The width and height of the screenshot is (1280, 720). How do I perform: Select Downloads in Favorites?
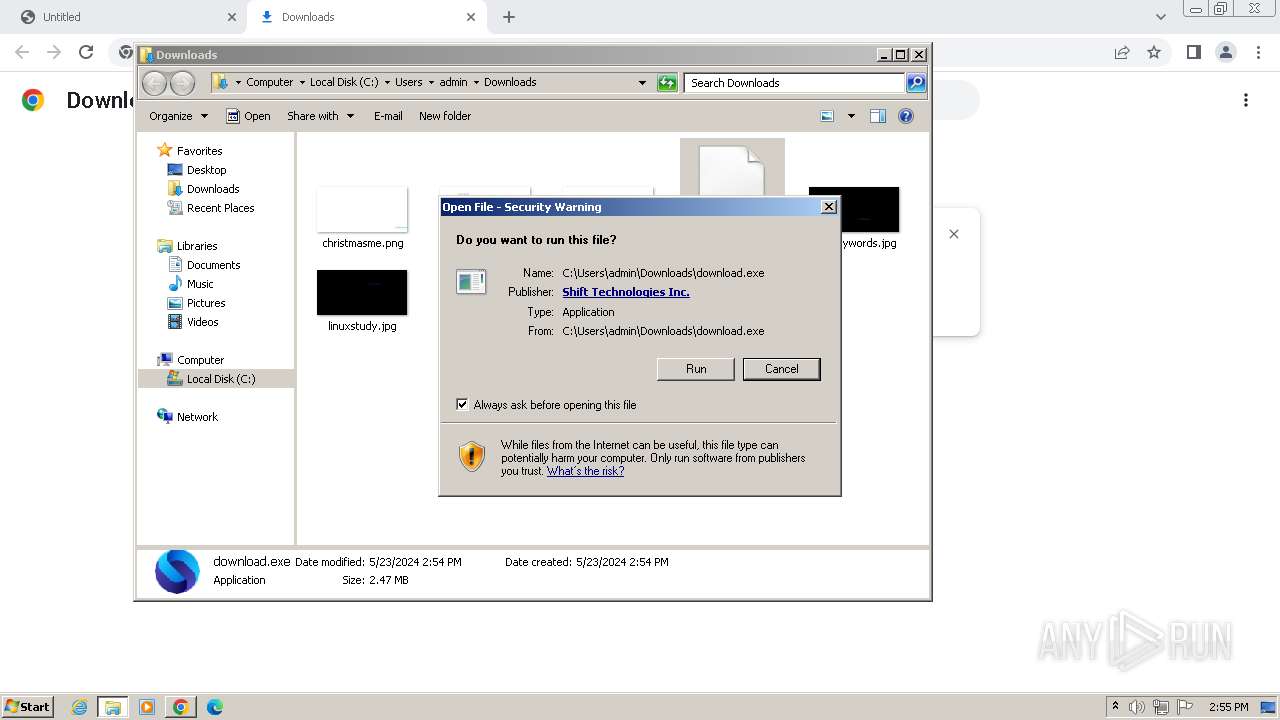pyautogui.click(x=212, y=189)
